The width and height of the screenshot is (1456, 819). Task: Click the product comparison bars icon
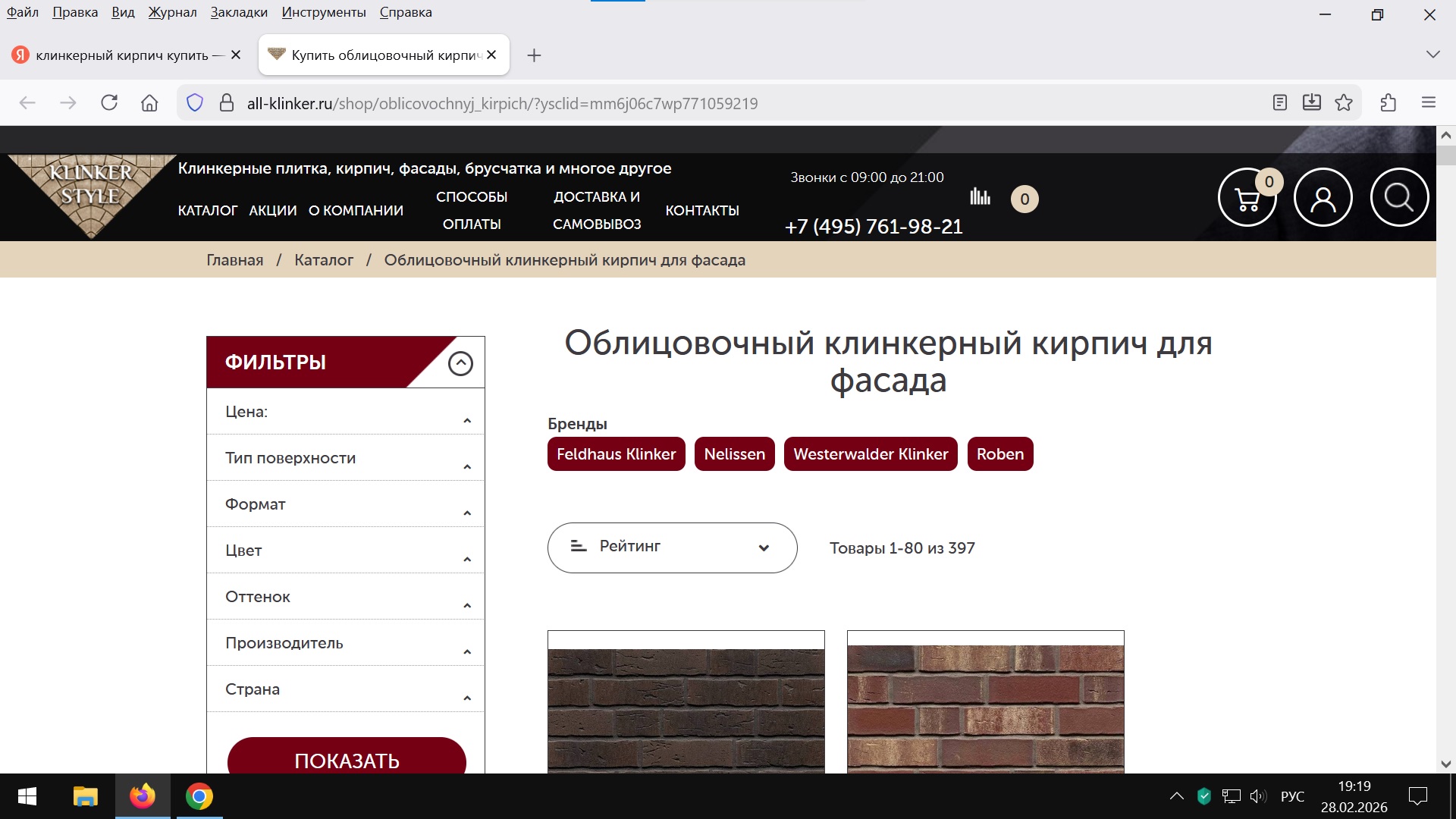click(x=980, y=197)
